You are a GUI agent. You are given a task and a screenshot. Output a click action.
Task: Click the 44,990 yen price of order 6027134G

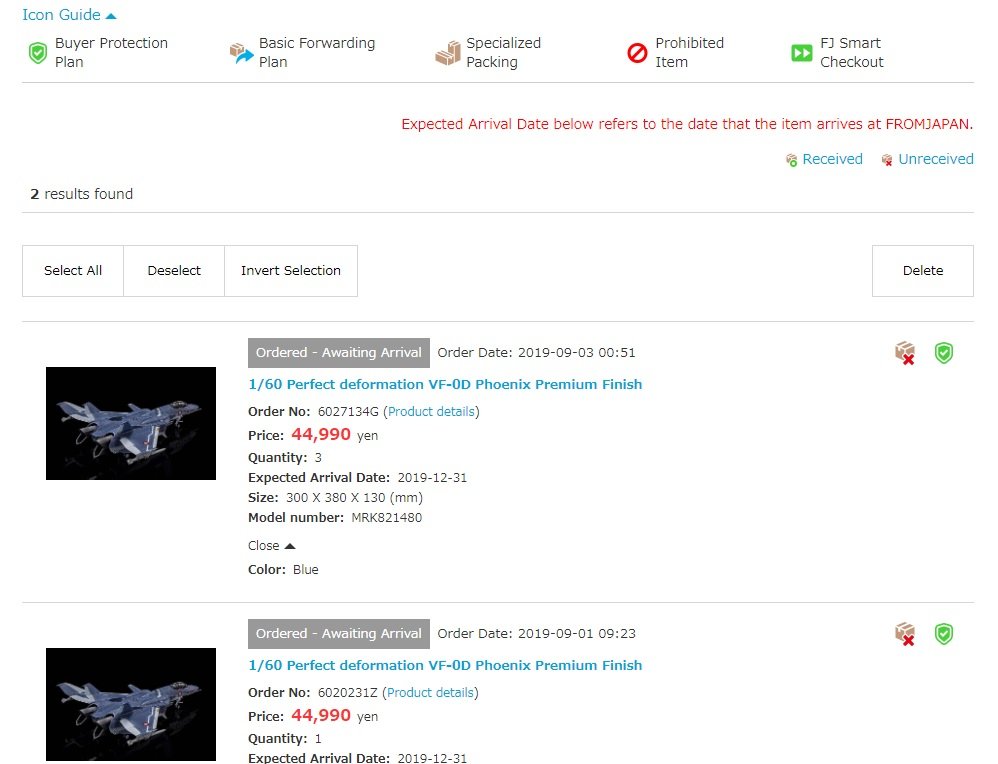pyautogui.click(x=334, y=435)
